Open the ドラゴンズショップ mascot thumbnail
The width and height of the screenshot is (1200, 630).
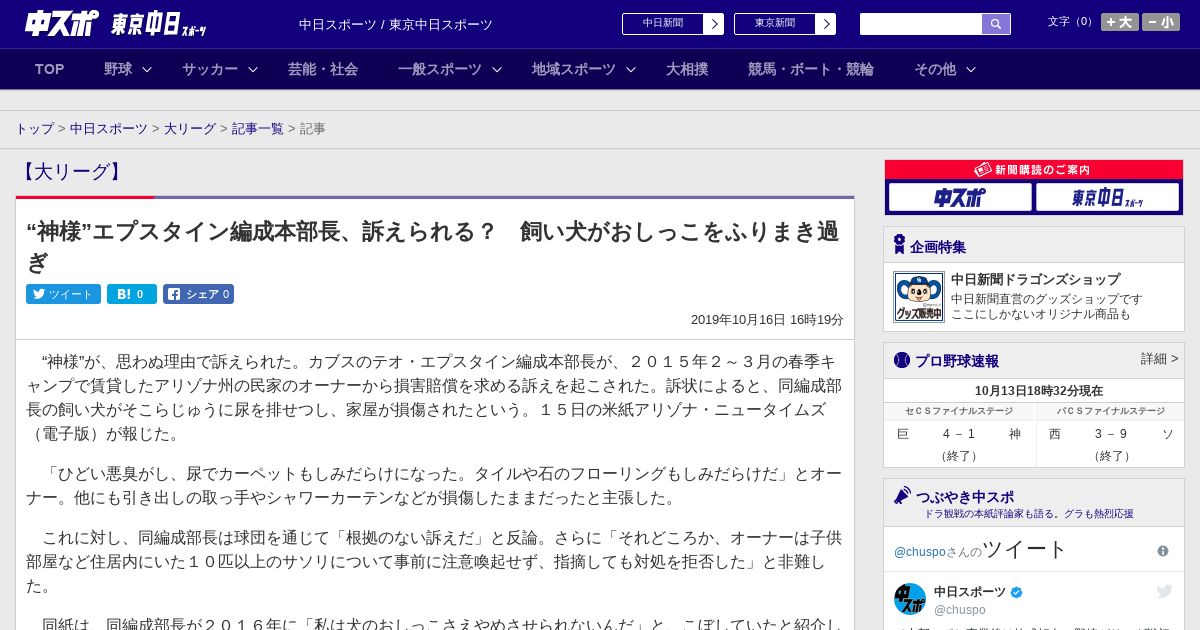click(x=918, y=297)
